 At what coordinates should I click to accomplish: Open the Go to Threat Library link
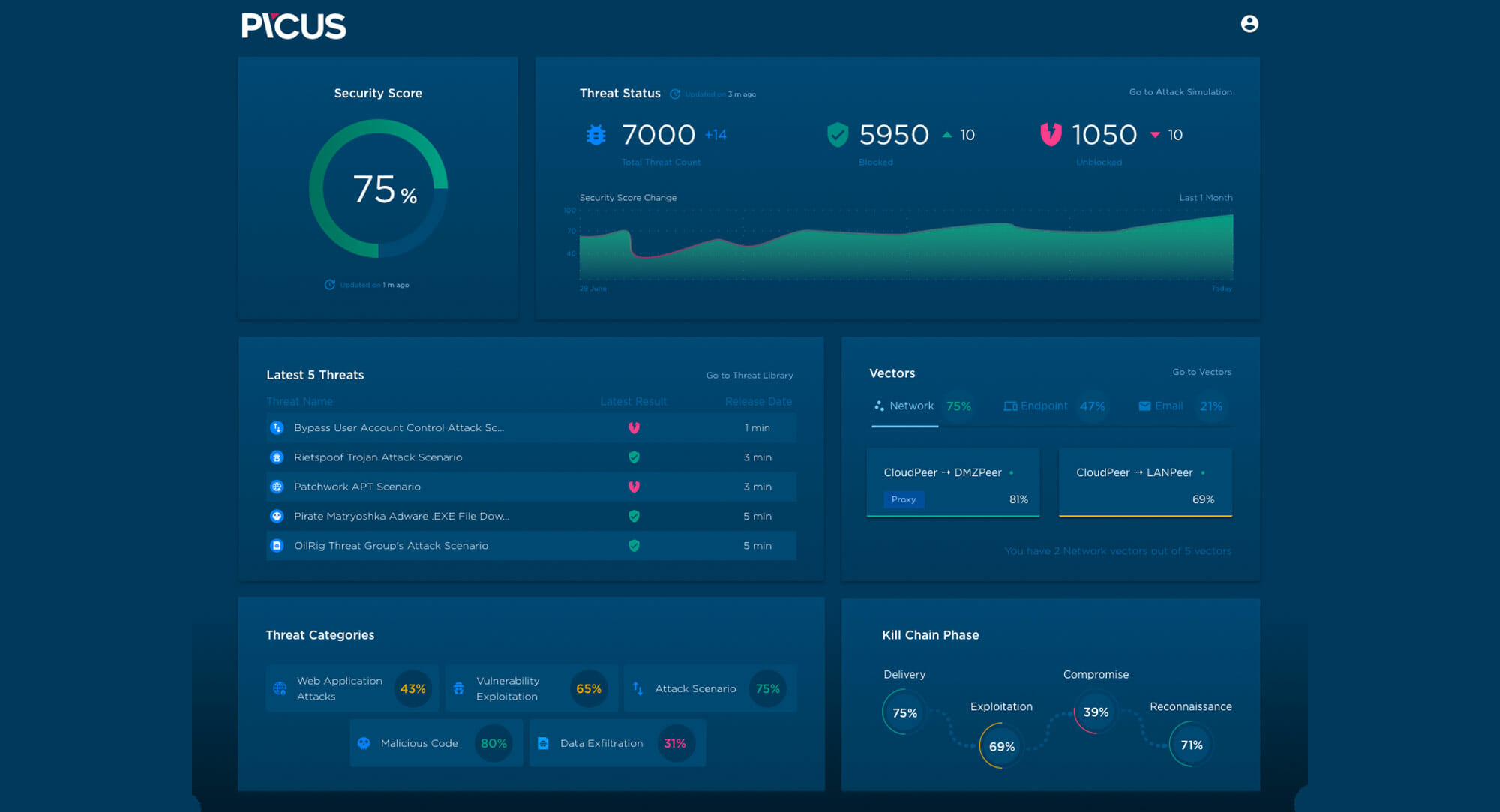point(749,375)
